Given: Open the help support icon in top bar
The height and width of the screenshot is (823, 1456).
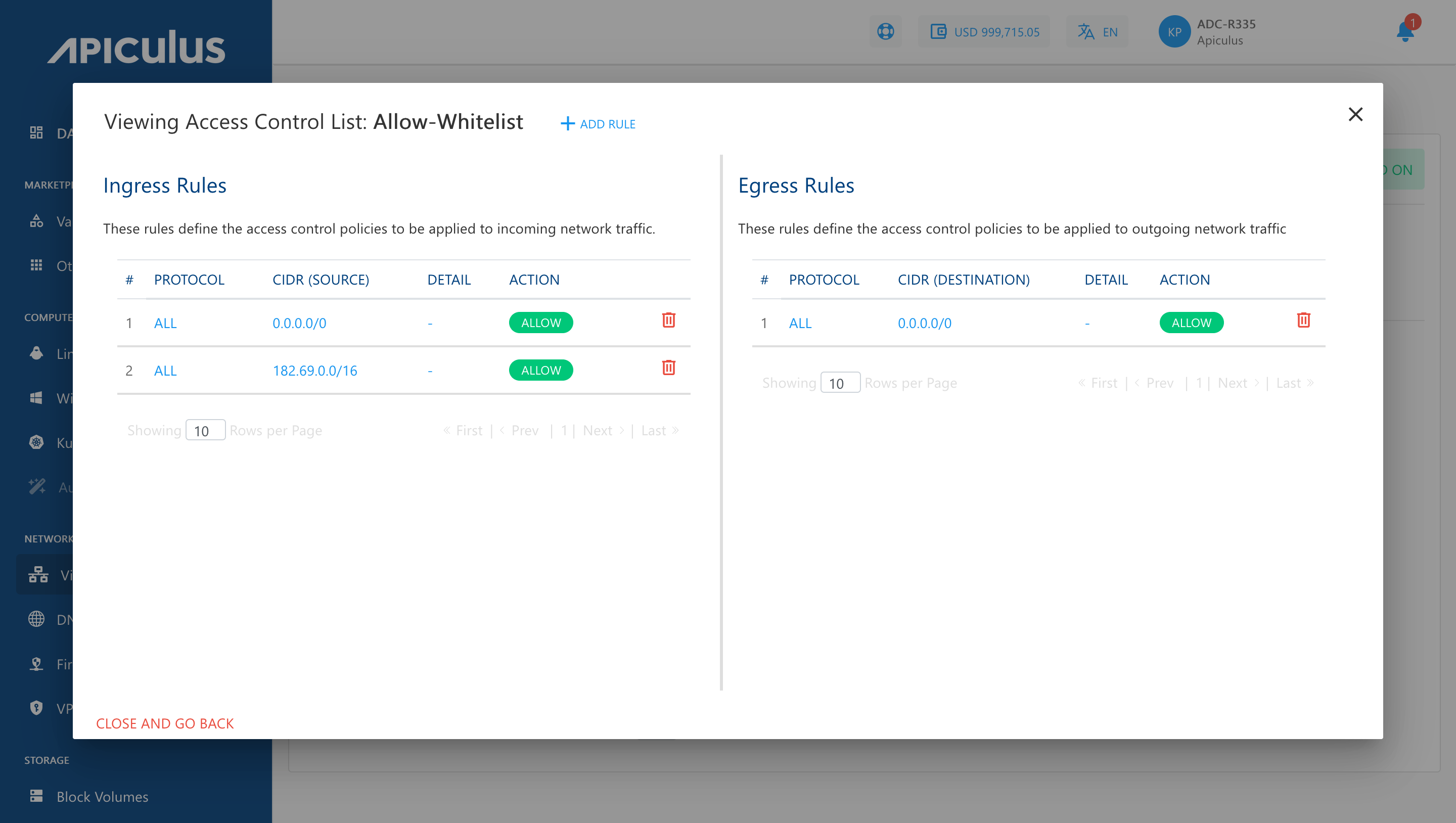Looking at the screenshot, I should point(885,32).
